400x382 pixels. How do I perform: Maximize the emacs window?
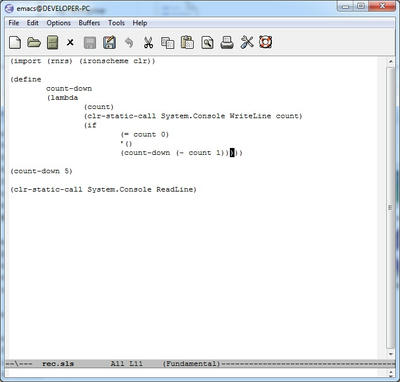[361, 6]
